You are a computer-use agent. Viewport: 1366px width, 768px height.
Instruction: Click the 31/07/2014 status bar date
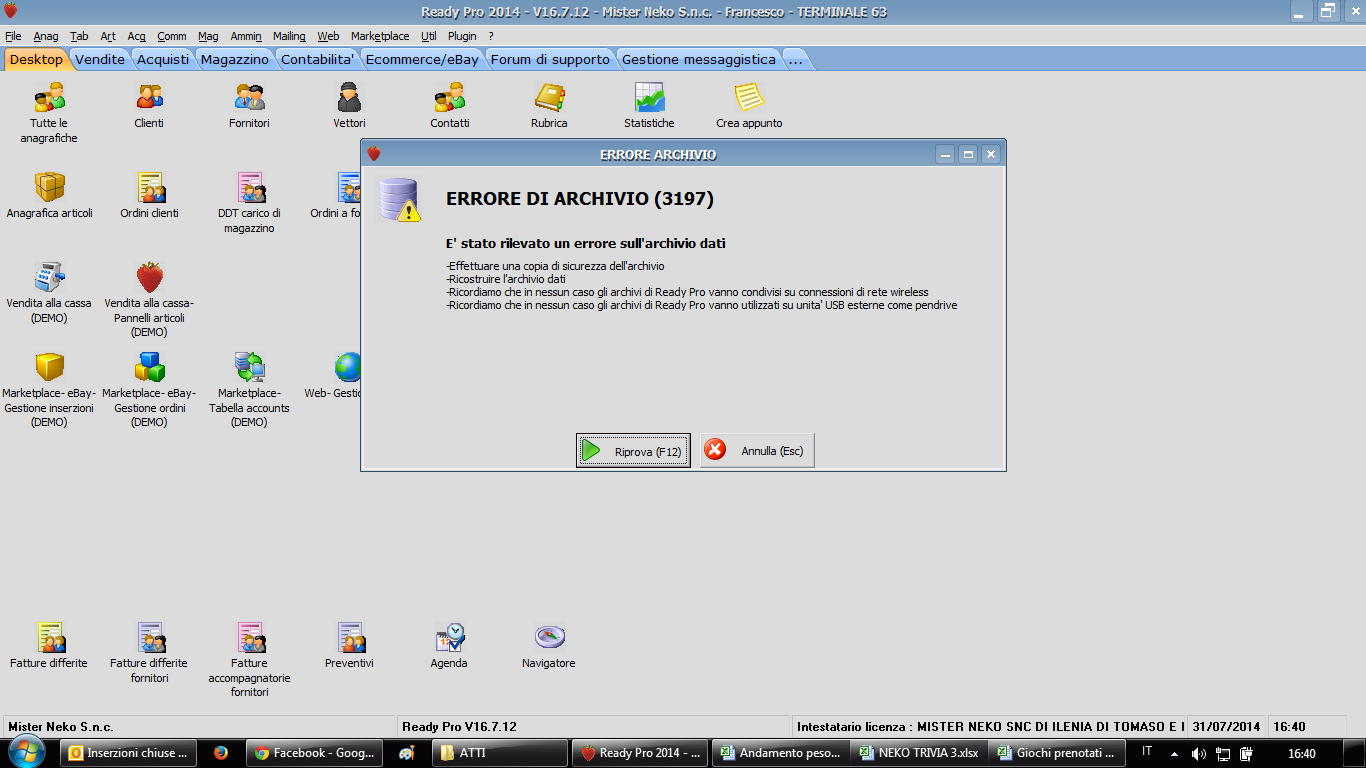coord(1228,727)
